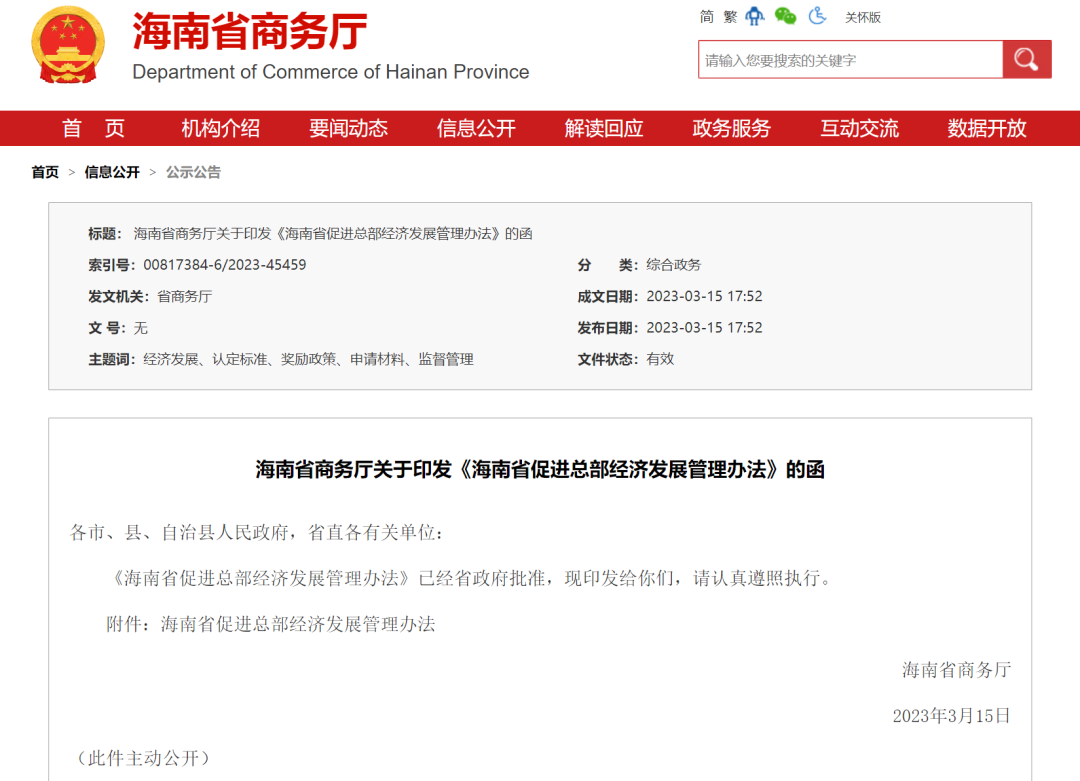Image resolution: width=1080 pixels, height=781 pixels.
Task: Click the 发布日期 value 2023-03-15 17:52
Action: (704, 328)
